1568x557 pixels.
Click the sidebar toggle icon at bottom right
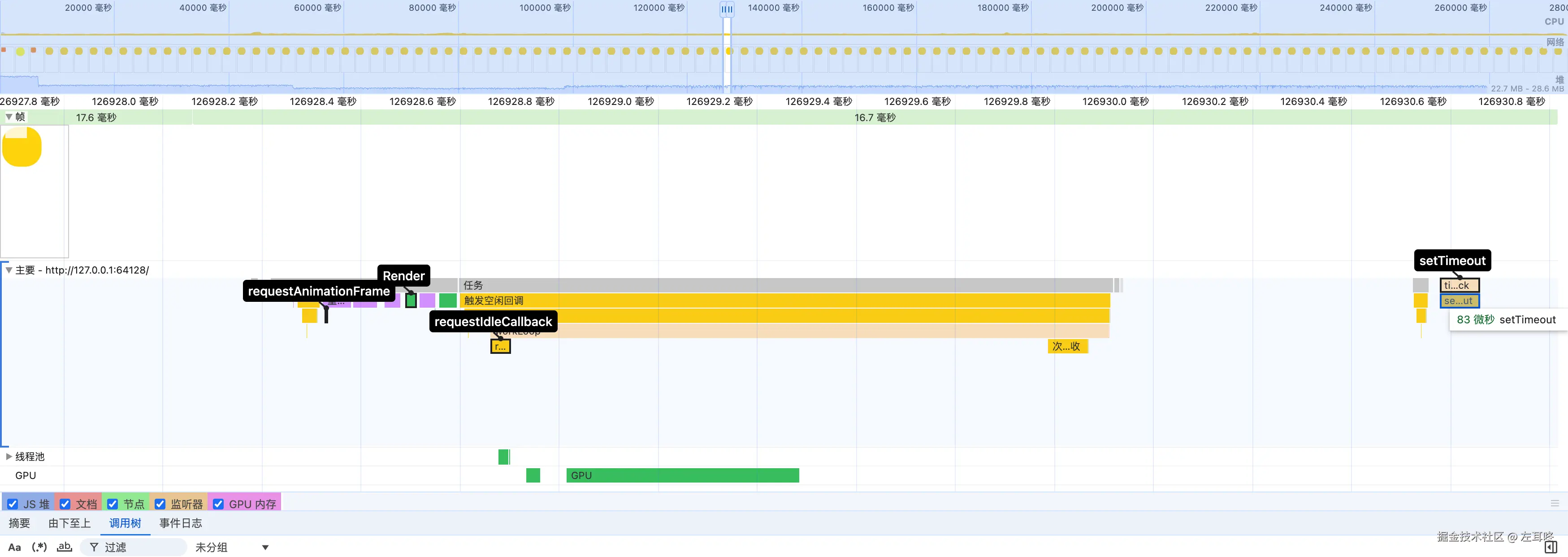tap(1551, 547)
